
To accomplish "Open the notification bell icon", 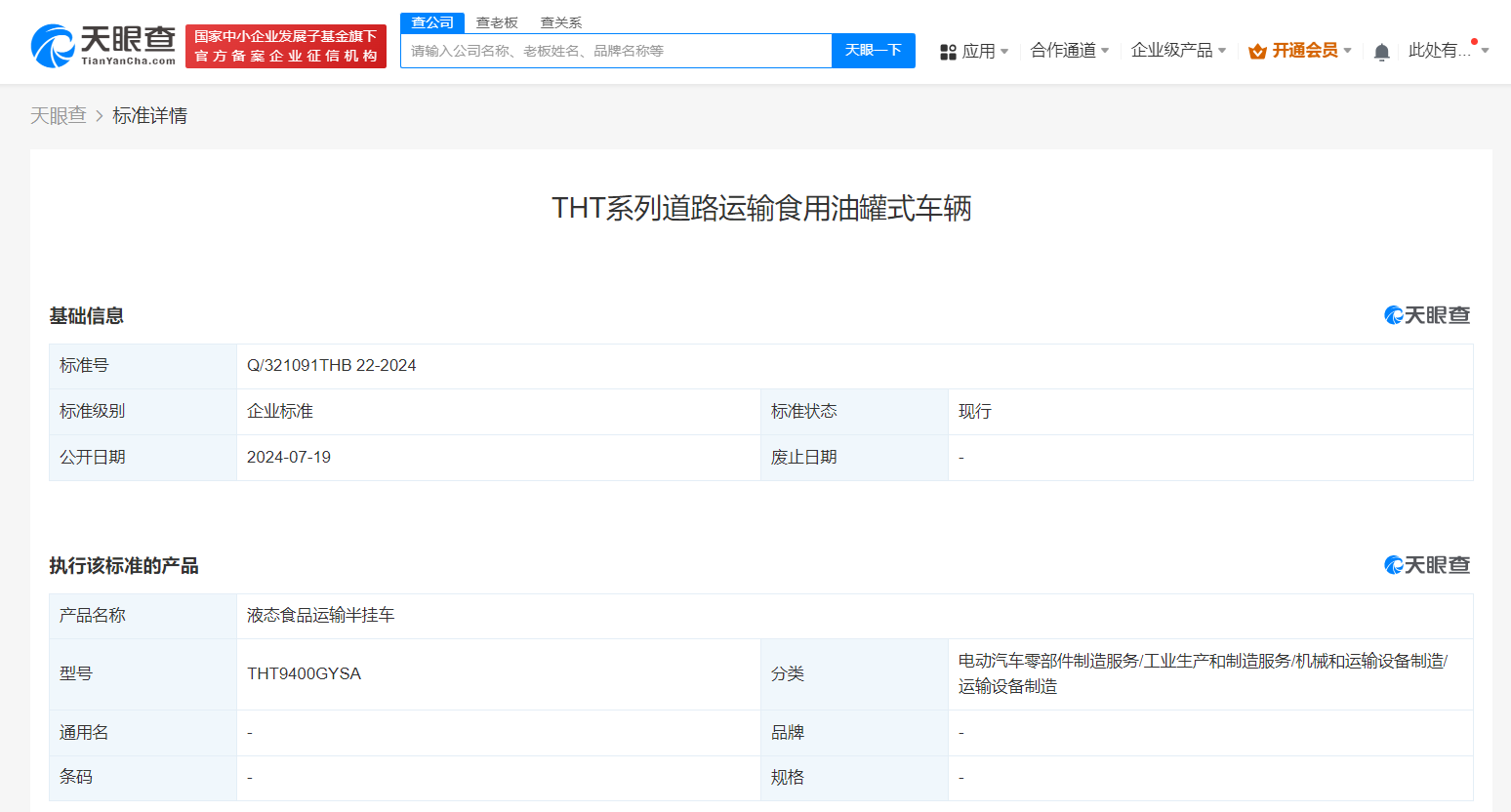I will pyautogui.click(x=1381, y=51).
